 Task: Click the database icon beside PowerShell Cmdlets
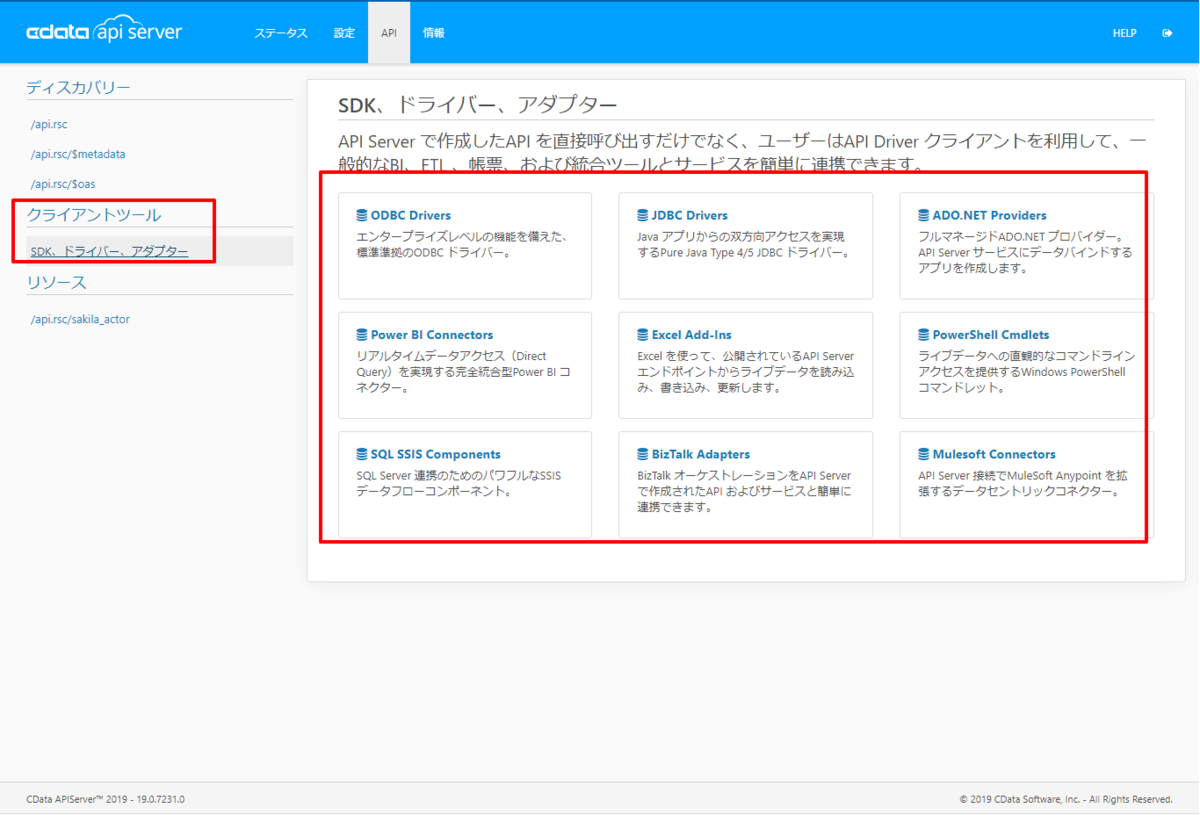point(924,335)
